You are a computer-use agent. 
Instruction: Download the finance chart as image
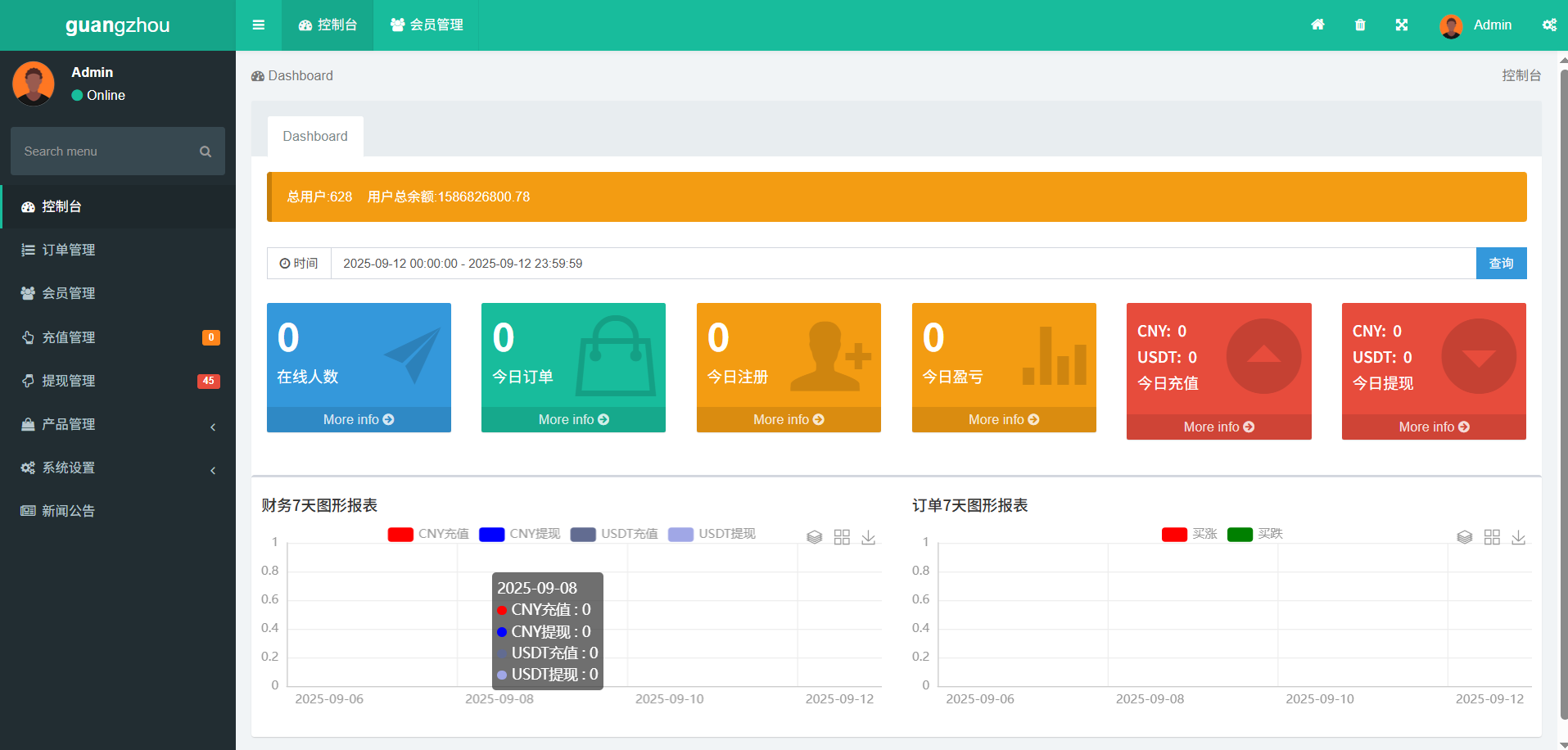click(869, 537)
